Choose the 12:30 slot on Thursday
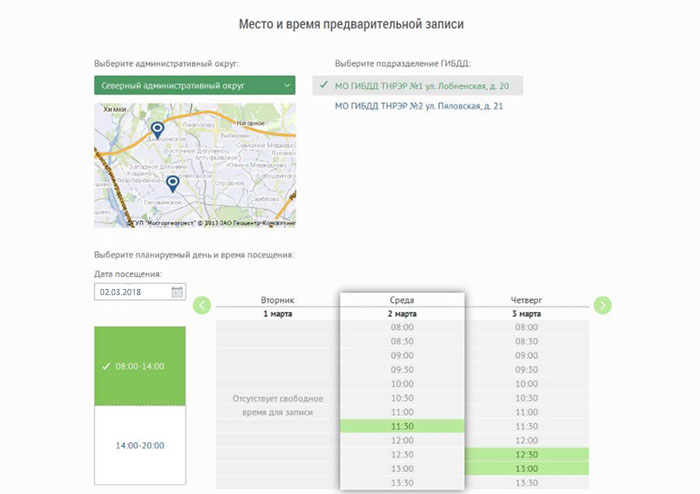 pos(527,454)
